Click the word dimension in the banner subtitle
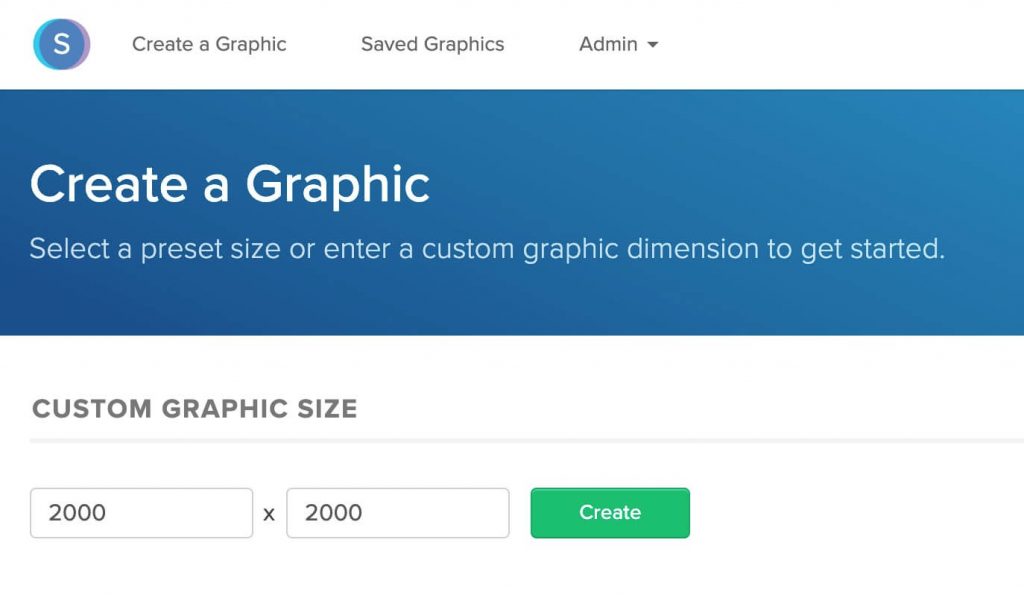The image size is (1024, 607). pyautogui.click(x=692, y=249)
